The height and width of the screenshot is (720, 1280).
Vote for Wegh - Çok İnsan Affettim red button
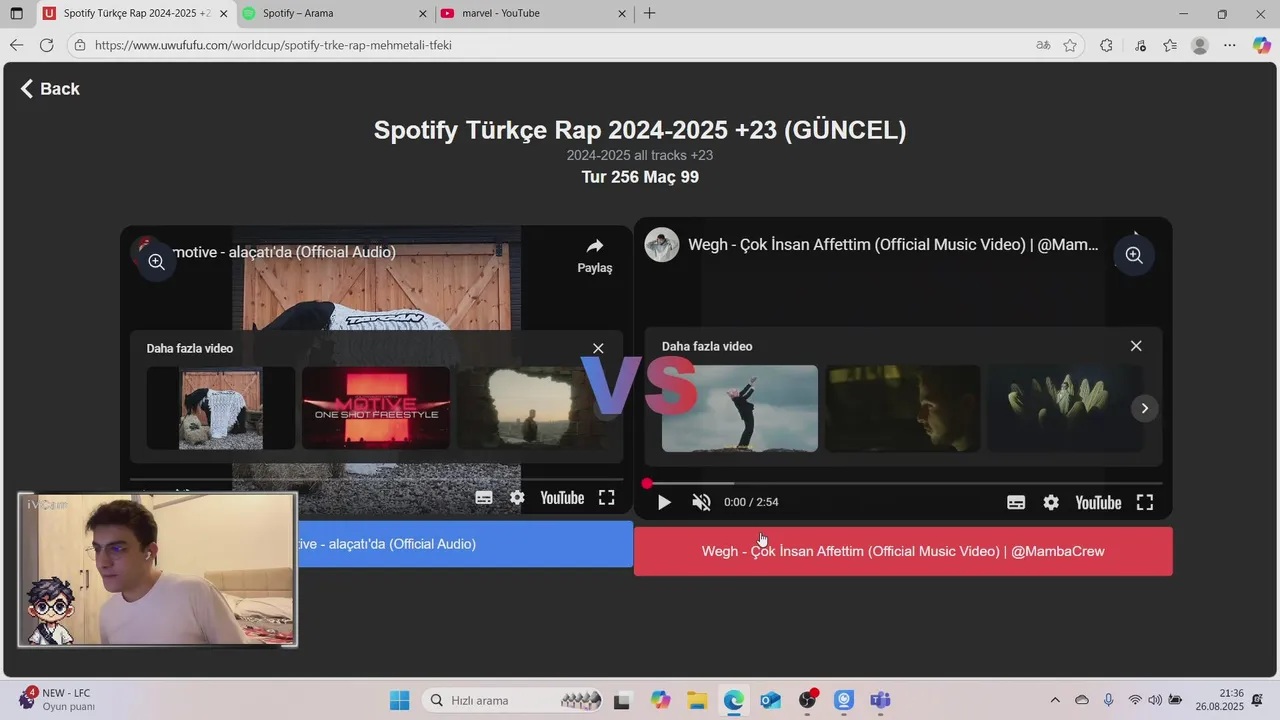pyautogui.click(x=903, y=551)
